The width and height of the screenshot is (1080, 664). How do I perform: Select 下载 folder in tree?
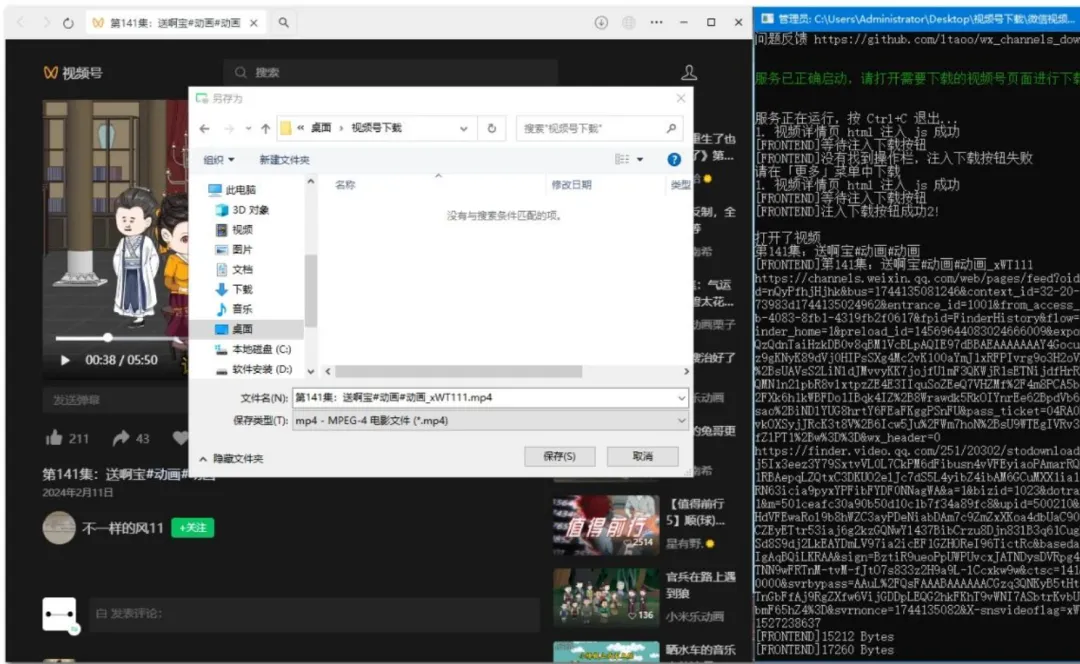234,289
